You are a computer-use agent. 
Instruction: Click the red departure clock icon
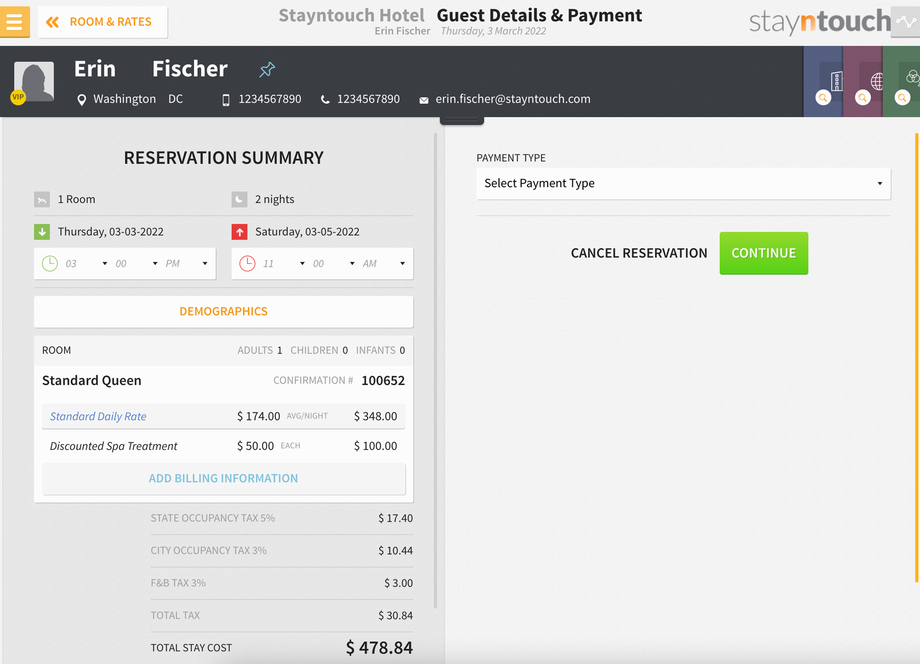point(248,263)
